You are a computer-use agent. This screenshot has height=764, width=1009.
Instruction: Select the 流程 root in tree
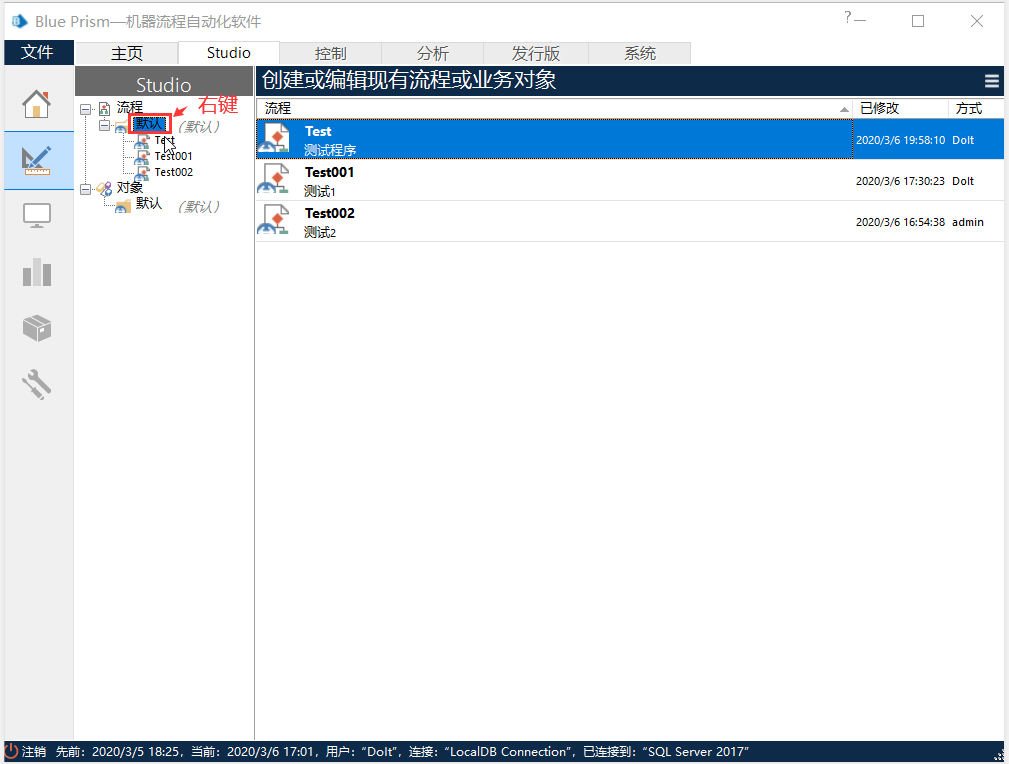(129, 107)
